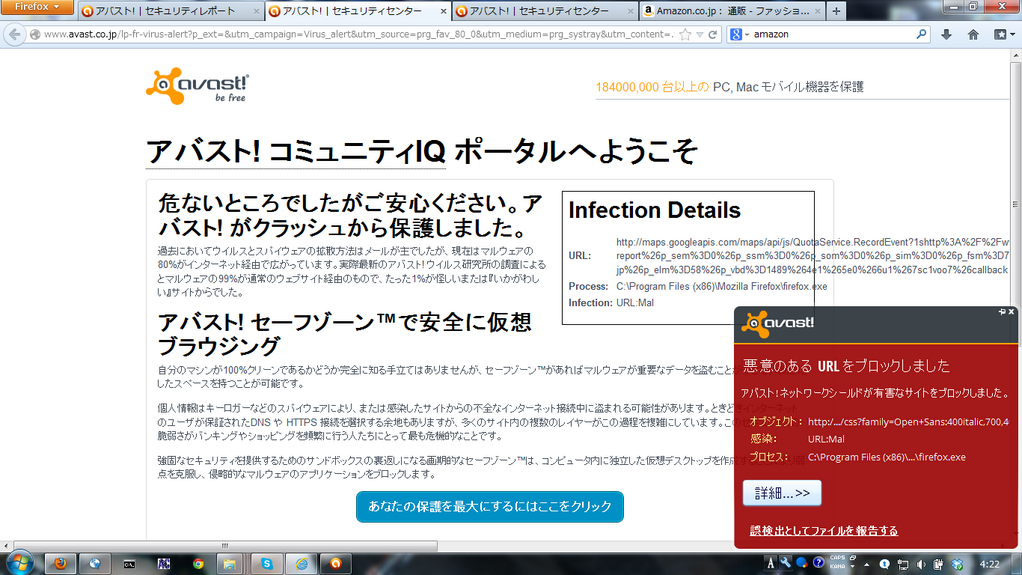
Task: Click the power plug tray icon
Action: 938,565
